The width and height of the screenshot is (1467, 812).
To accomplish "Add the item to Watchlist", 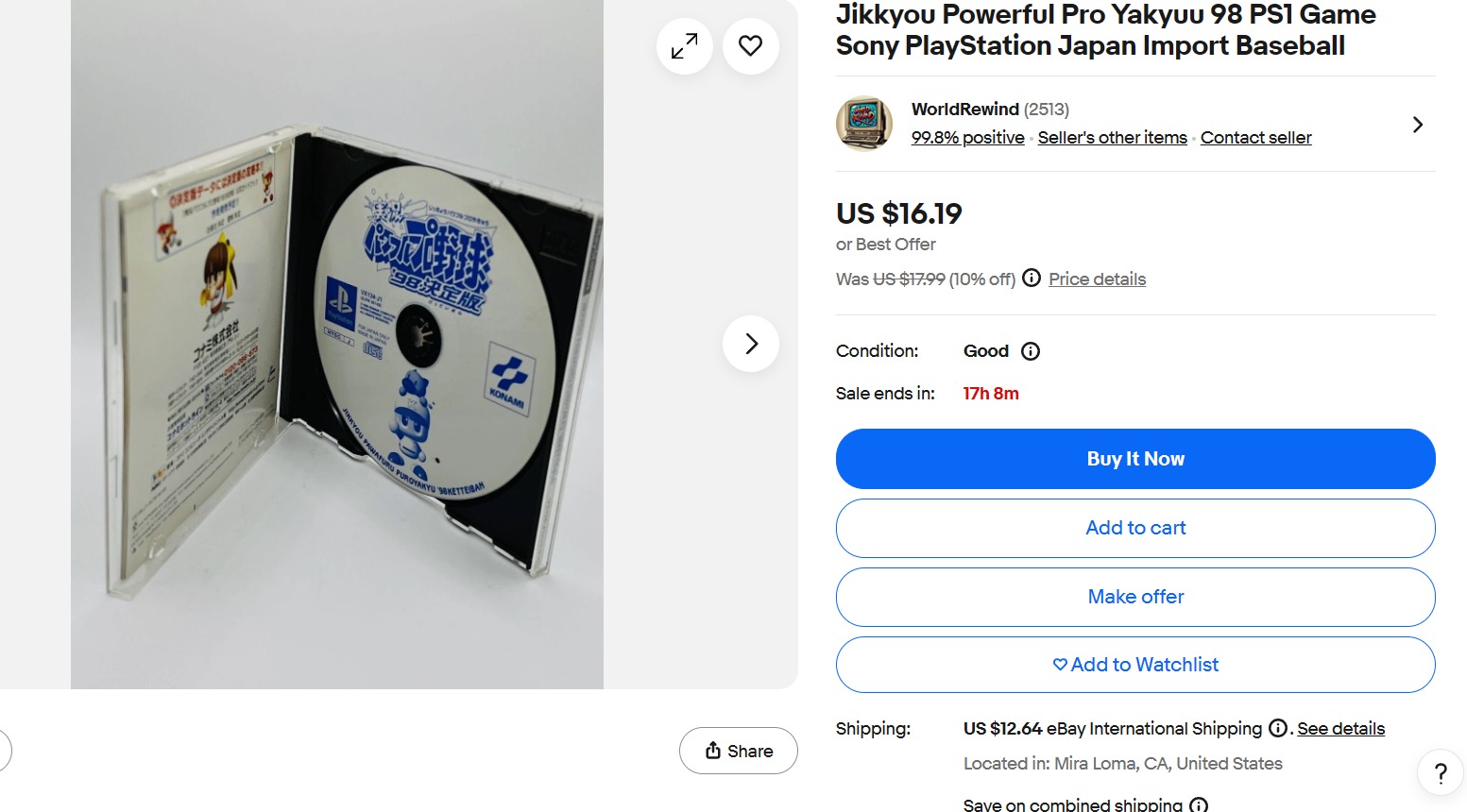I will [x=1135, y=665].
